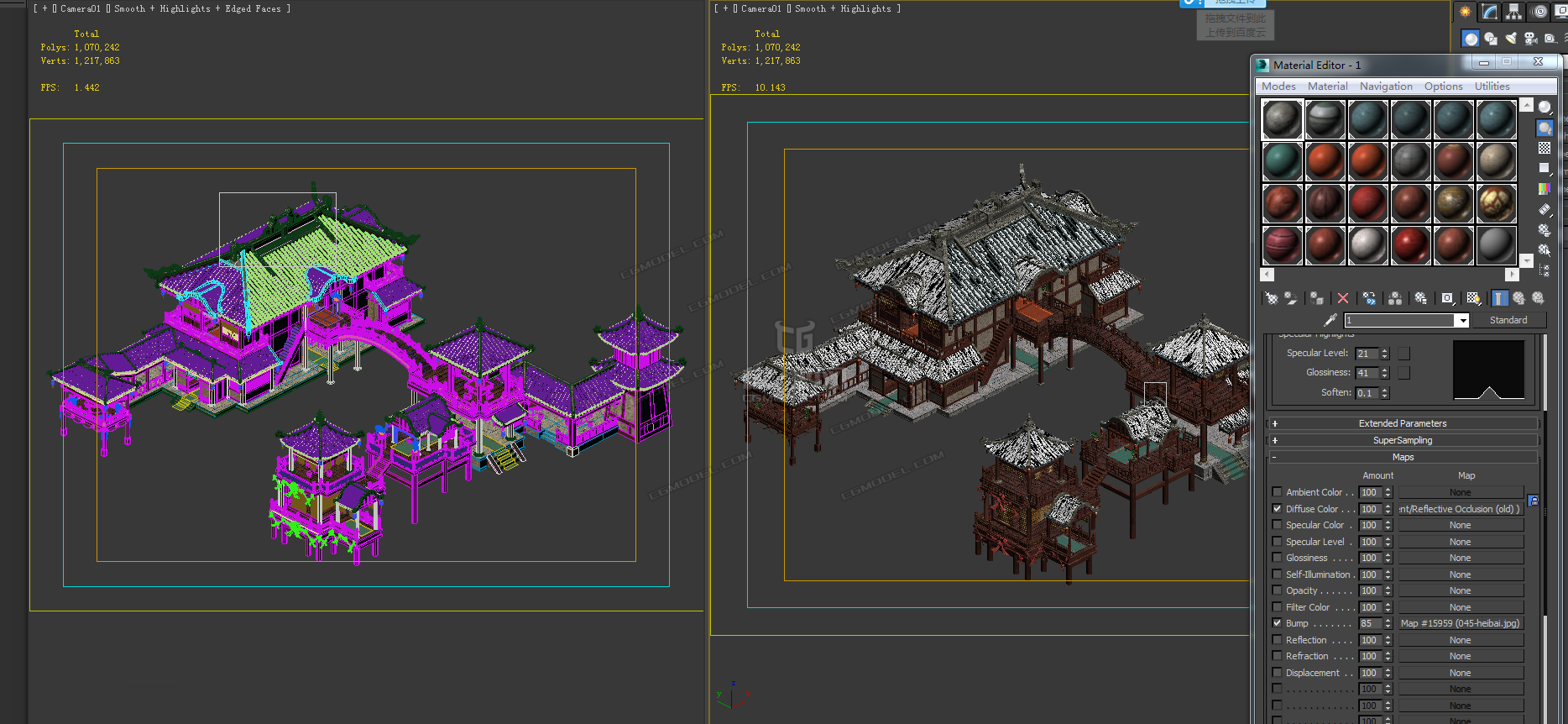Viewport: 1568px width, 724px height.
Task: Select the Geometry category sphere icon
Action: pos(1471,39)
